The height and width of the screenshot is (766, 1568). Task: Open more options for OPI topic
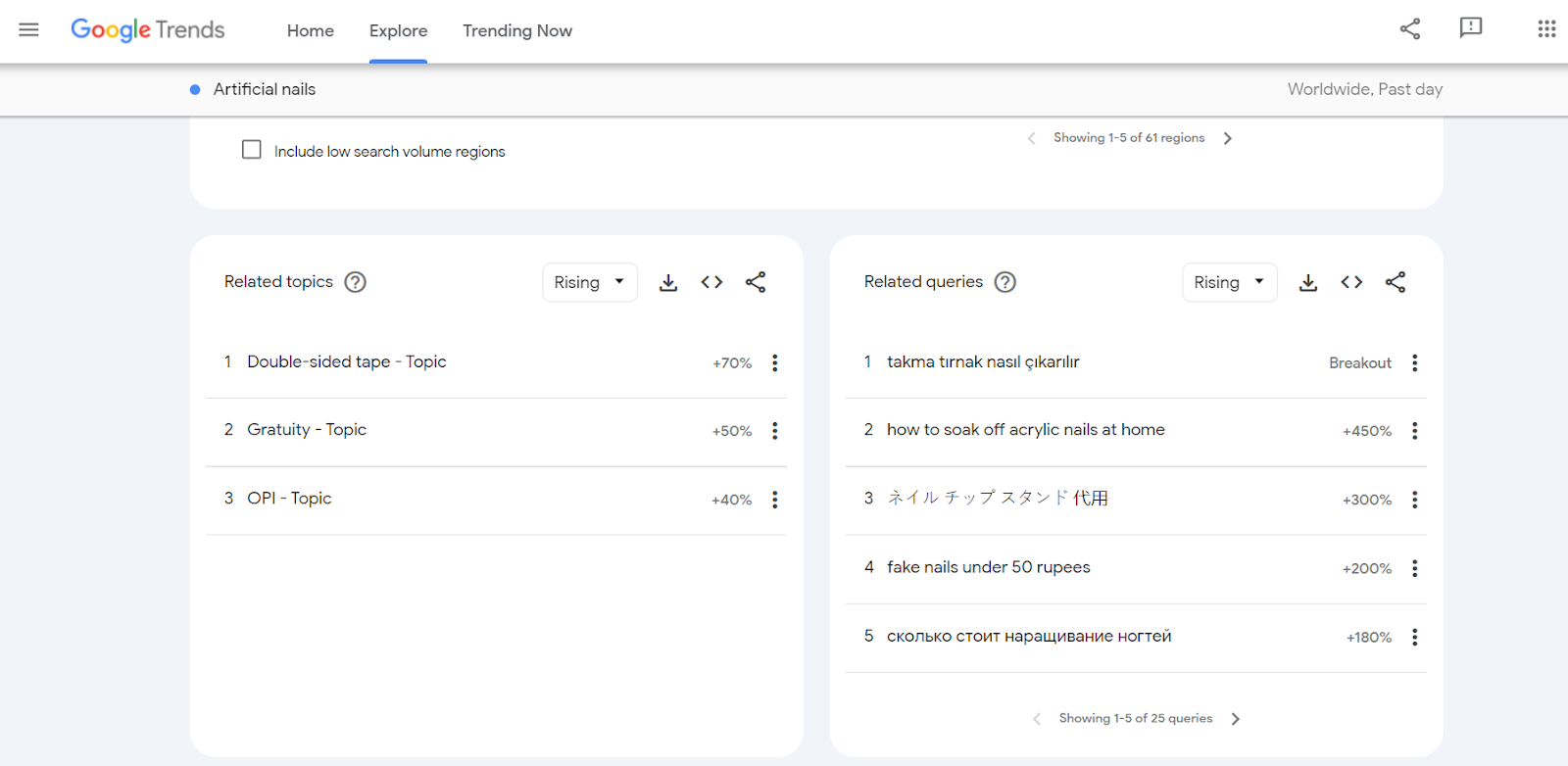(775, 500)
